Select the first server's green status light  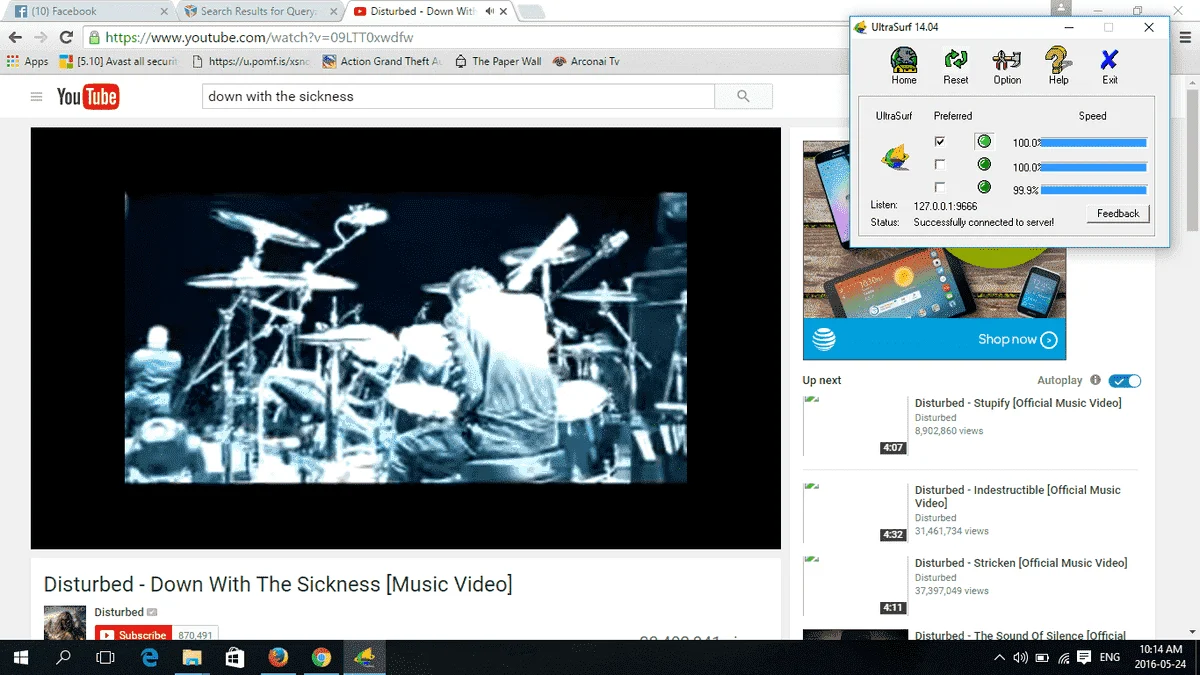(x=984, y=142)
